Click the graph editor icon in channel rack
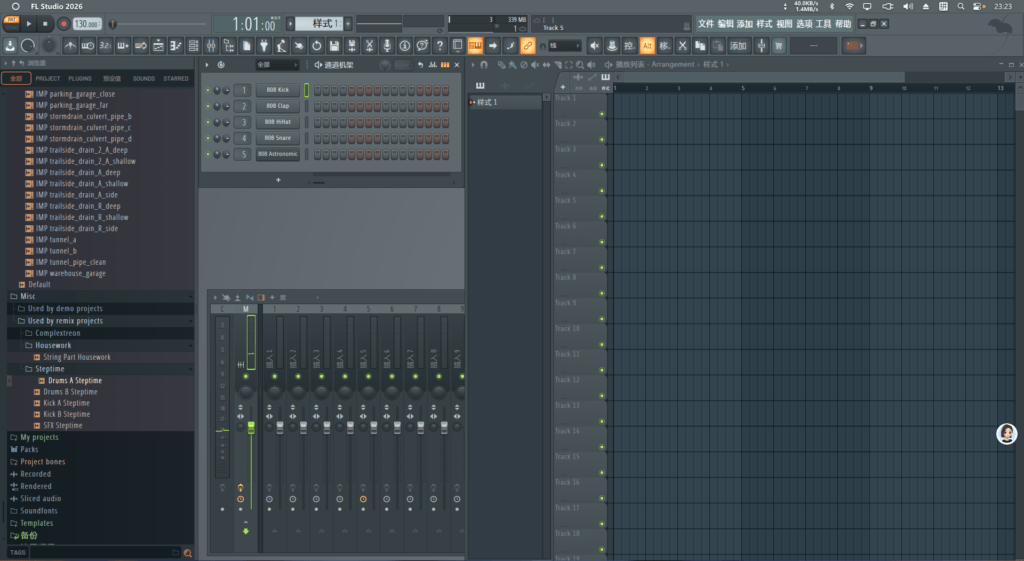Viewport: 1024px width, 561px height. tap(432, 65)
